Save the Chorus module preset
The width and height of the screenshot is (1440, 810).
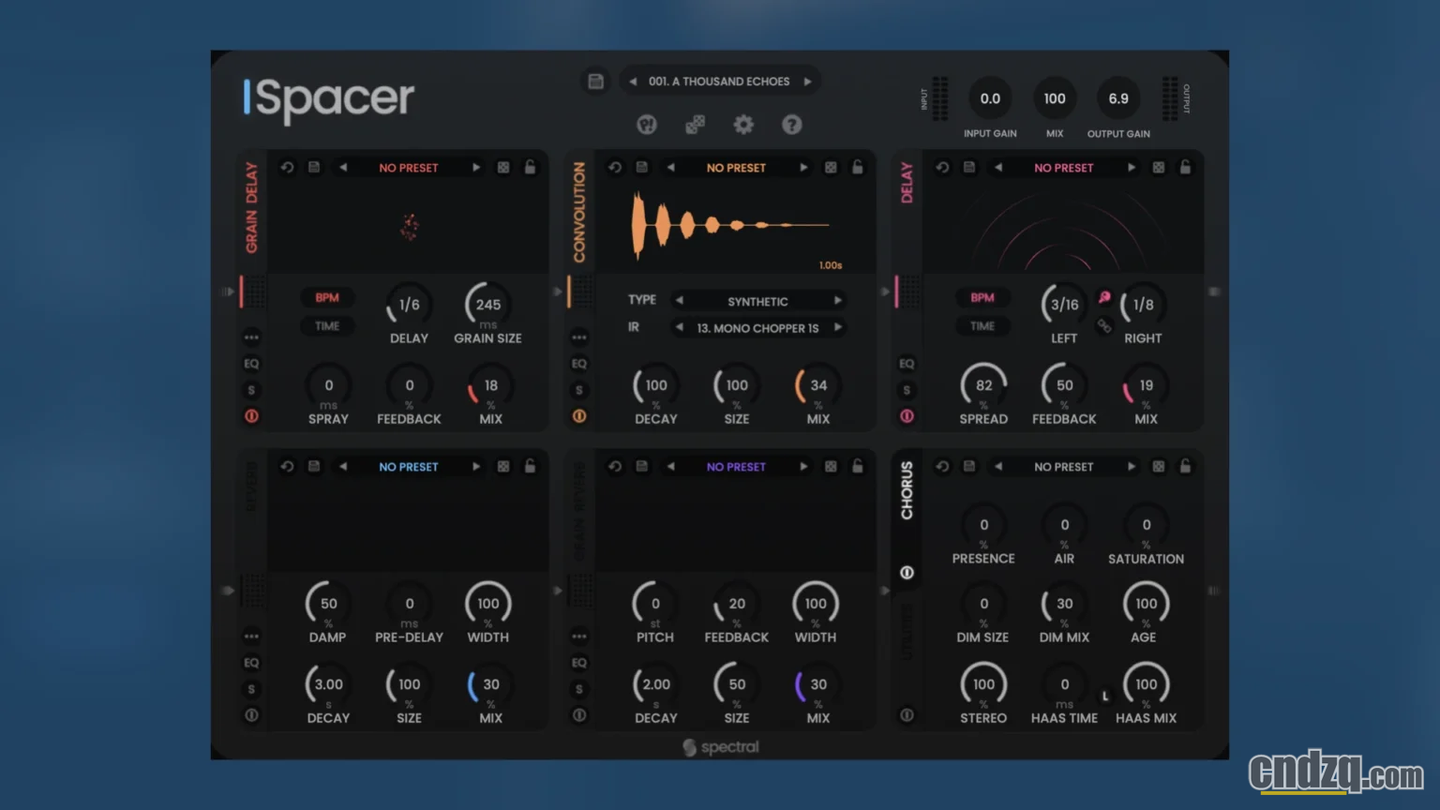(x=969, y=466)
